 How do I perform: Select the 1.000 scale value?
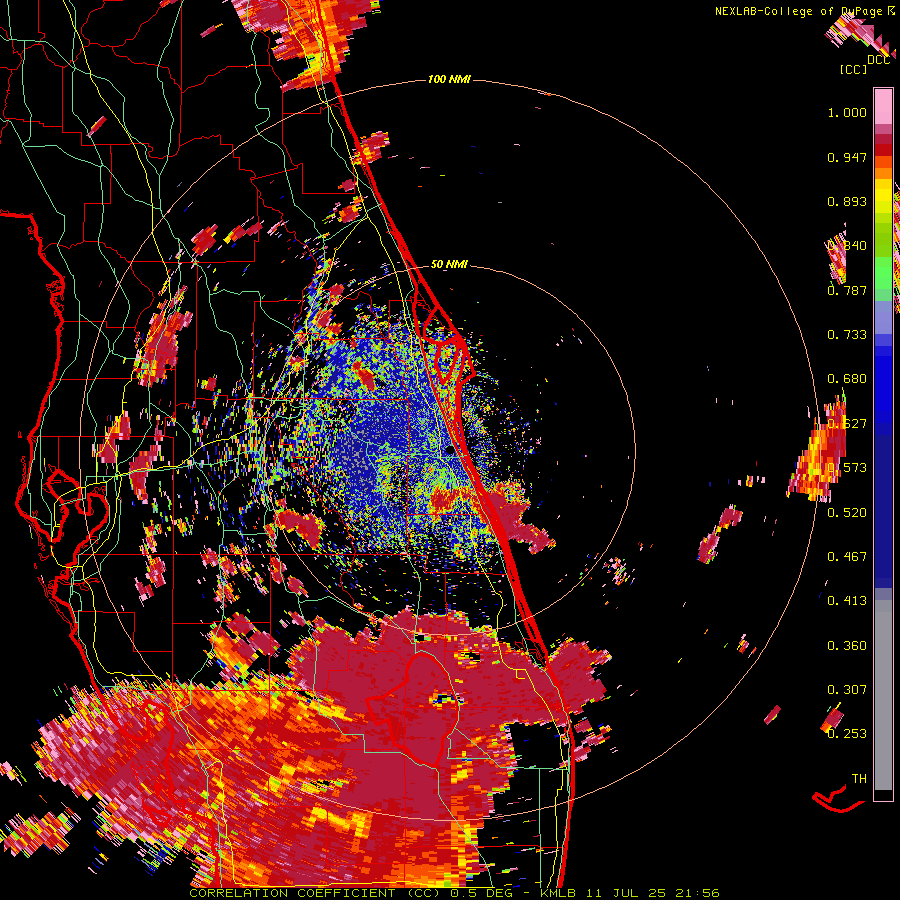[x=847, y=112]
